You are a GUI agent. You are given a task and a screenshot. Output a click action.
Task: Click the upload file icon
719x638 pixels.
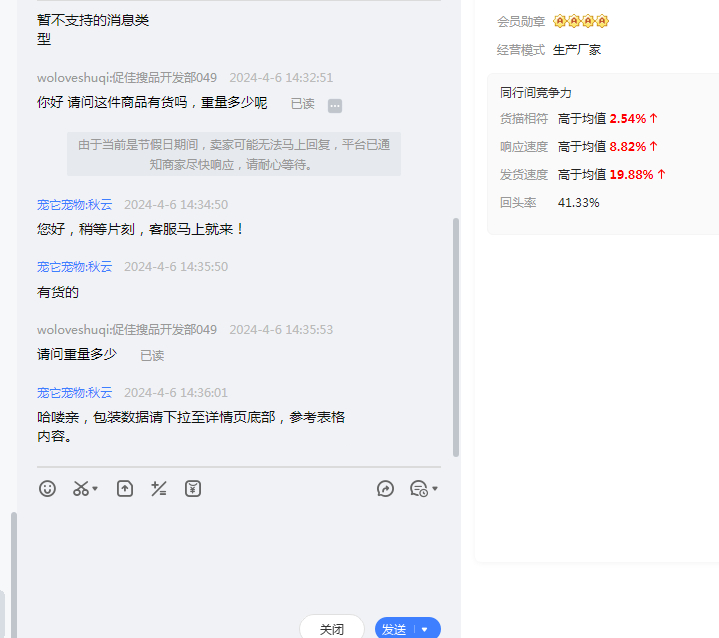125,489
